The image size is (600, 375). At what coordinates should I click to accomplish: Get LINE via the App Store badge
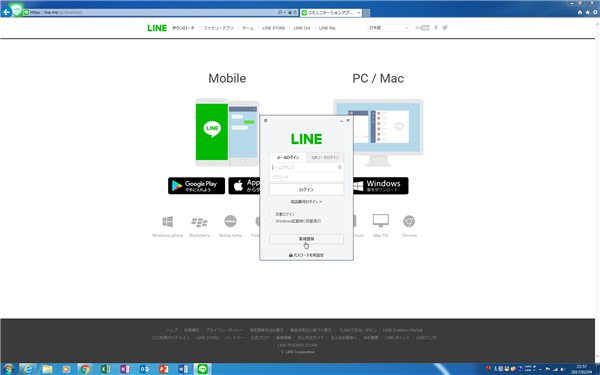point(244,186)
